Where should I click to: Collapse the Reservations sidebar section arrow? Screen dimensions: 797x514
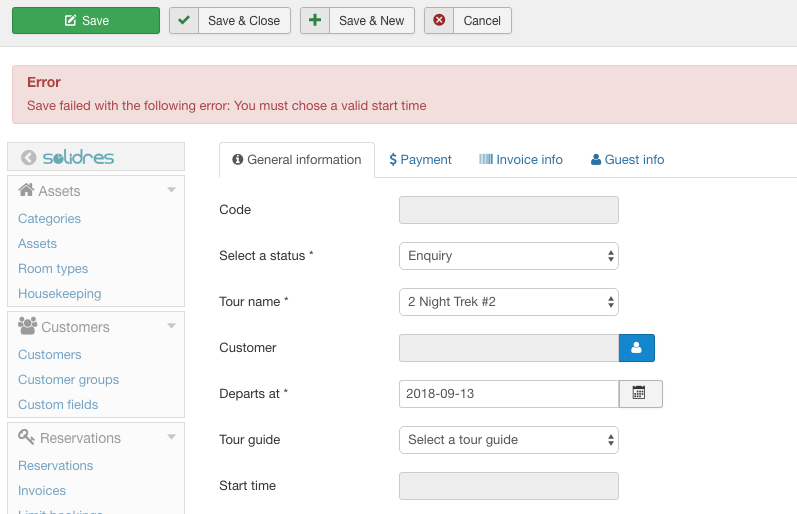[171, 437]
